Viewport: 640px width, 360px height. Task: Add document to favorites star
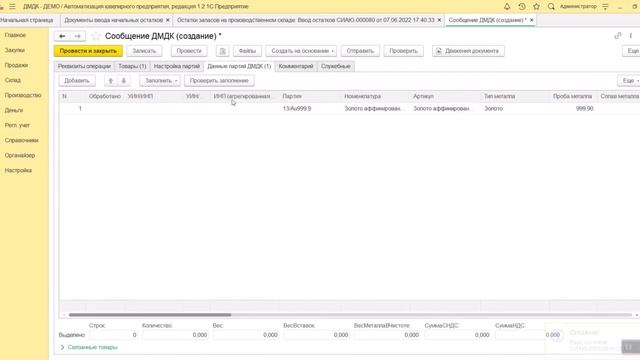coord(96,36)
